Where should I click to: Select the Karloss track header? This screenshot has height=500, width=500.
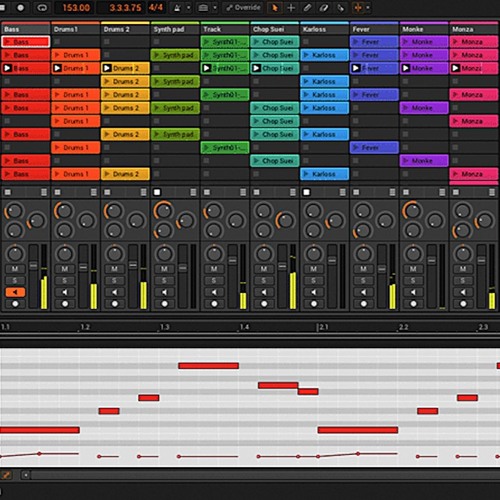[324, 29]
